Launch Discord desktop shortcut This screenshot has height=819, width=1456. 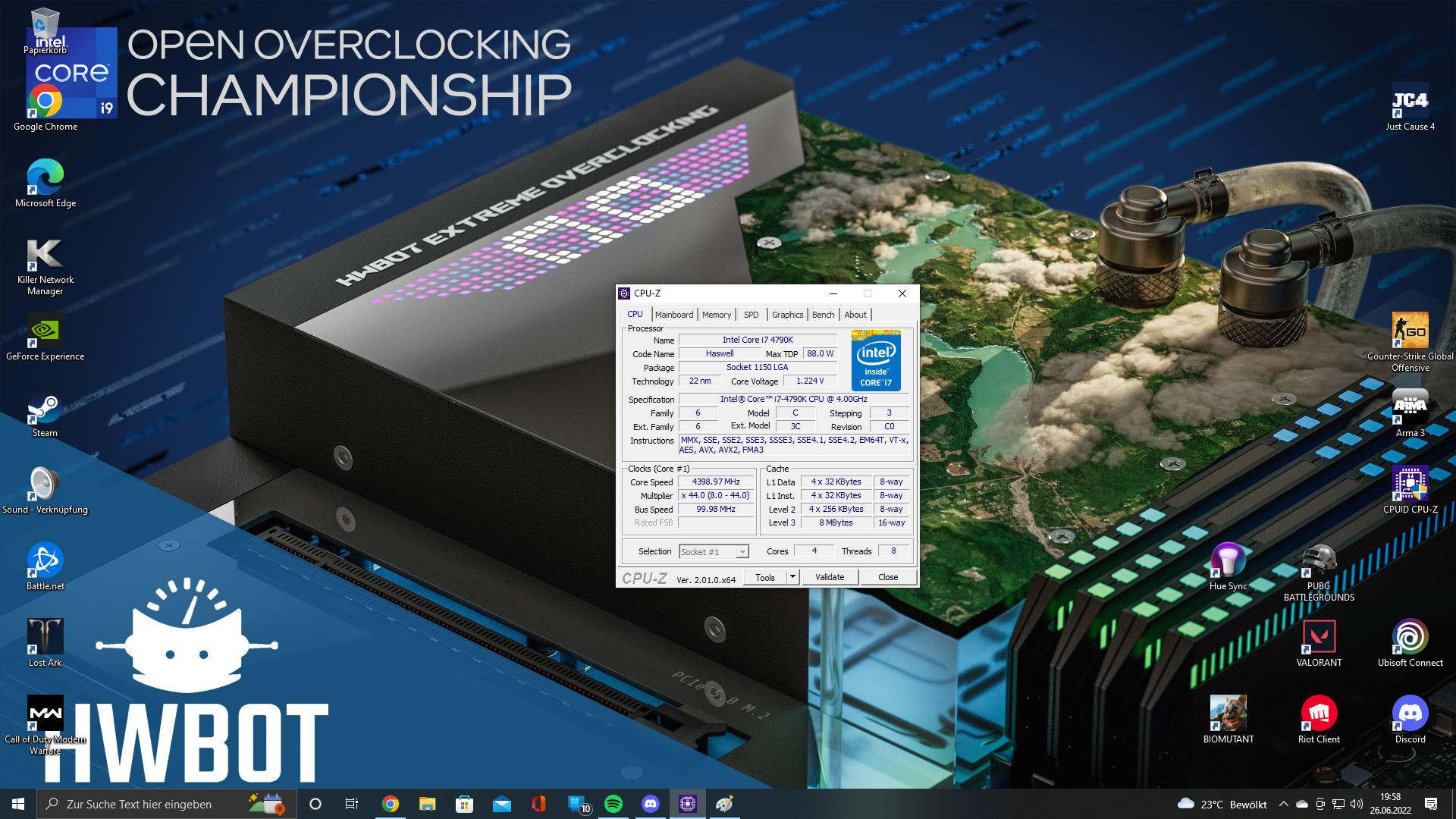[x=1410, y=720]
